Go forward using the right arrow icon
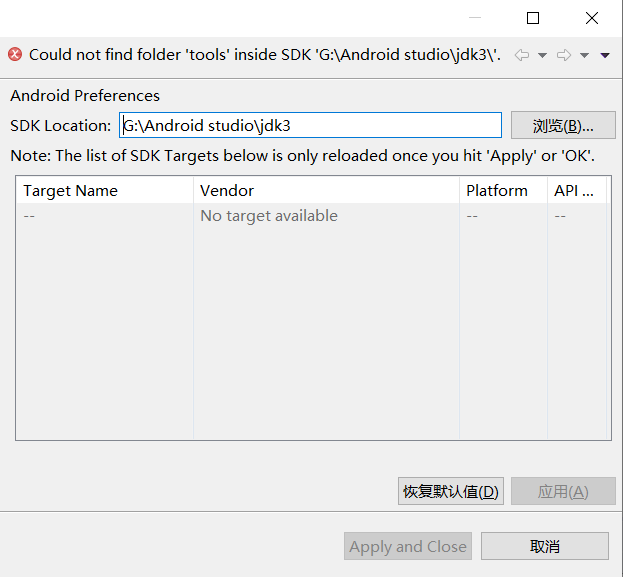623x577 pixels. click(x=564, y=55)
